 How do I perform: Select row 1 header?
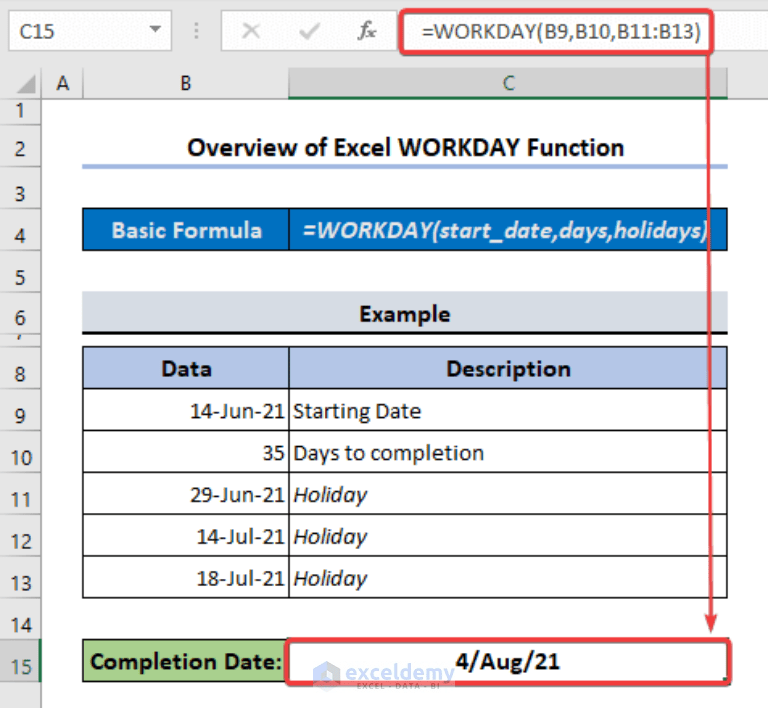[x=20, y=112]
